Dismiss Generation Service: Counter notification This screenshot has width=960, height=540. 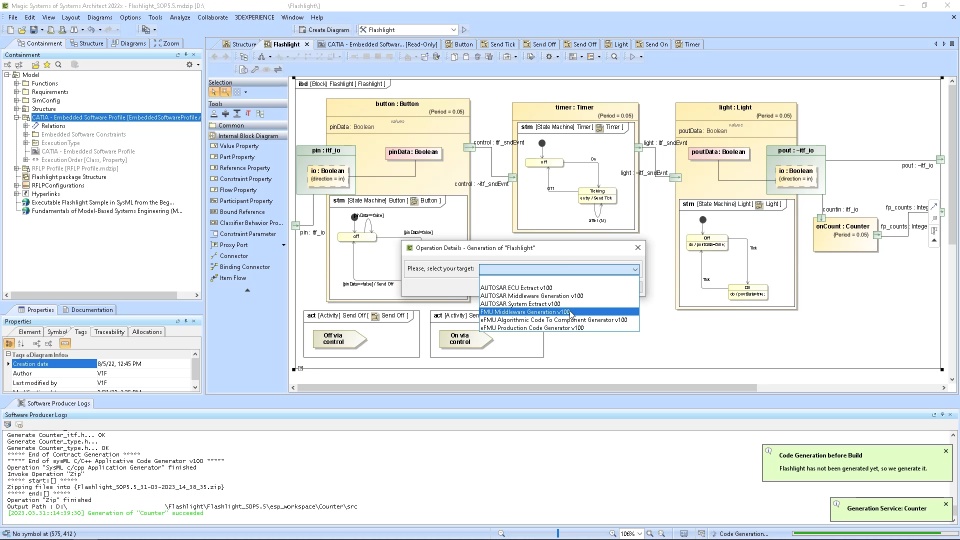tap(946, 504)
